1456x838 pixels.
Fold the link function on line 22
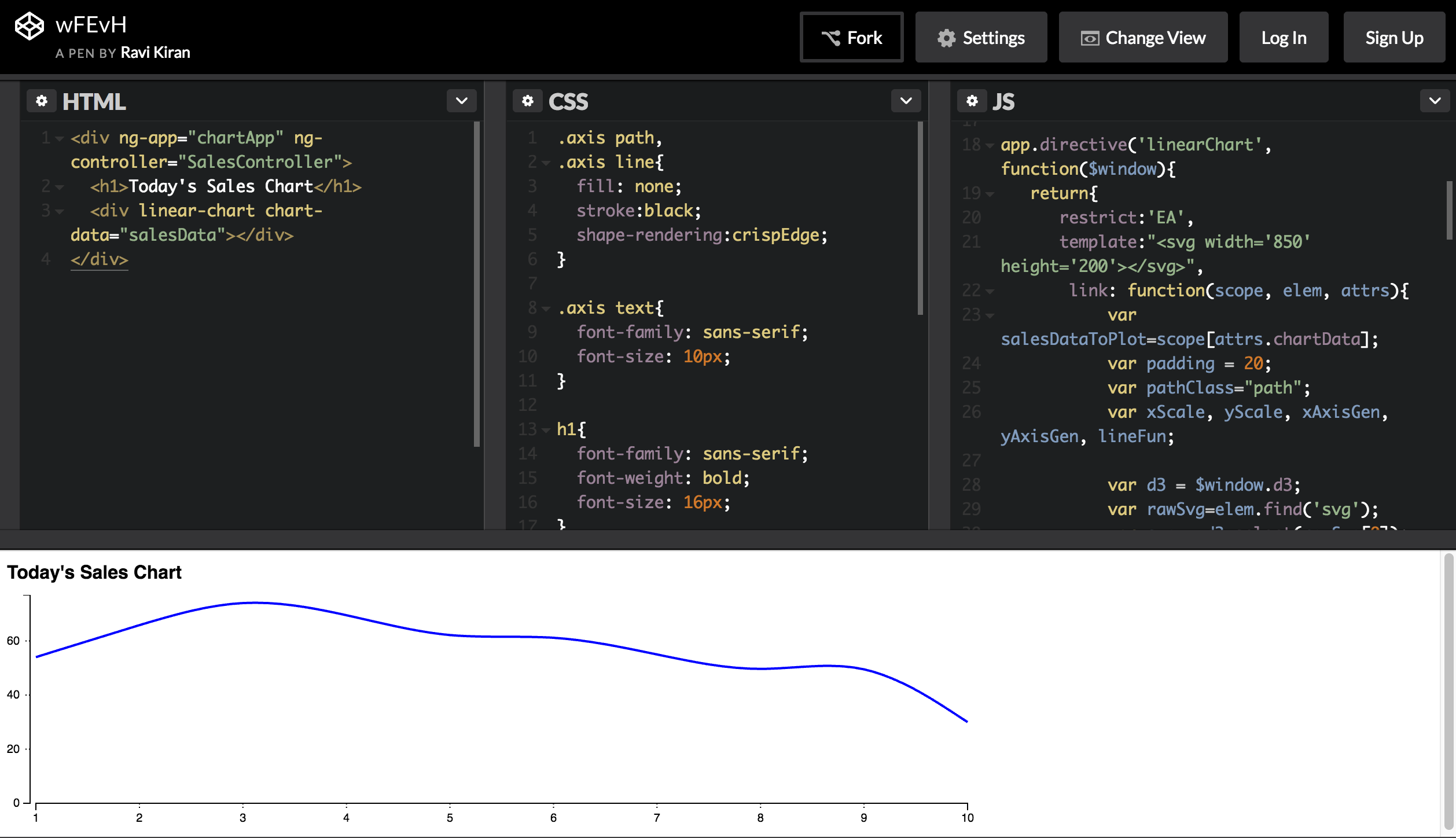coord(990,291)
